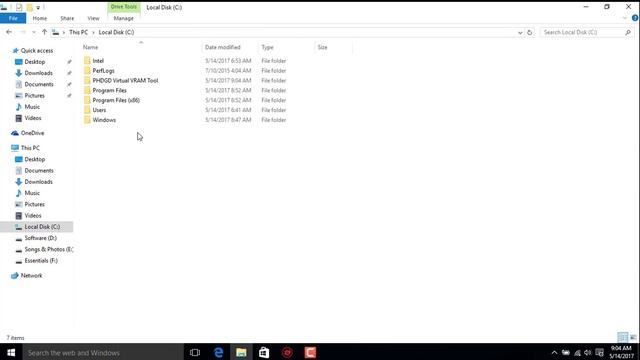Open the Windows Start menu
The image size is (640, 360).
(11, 352)
